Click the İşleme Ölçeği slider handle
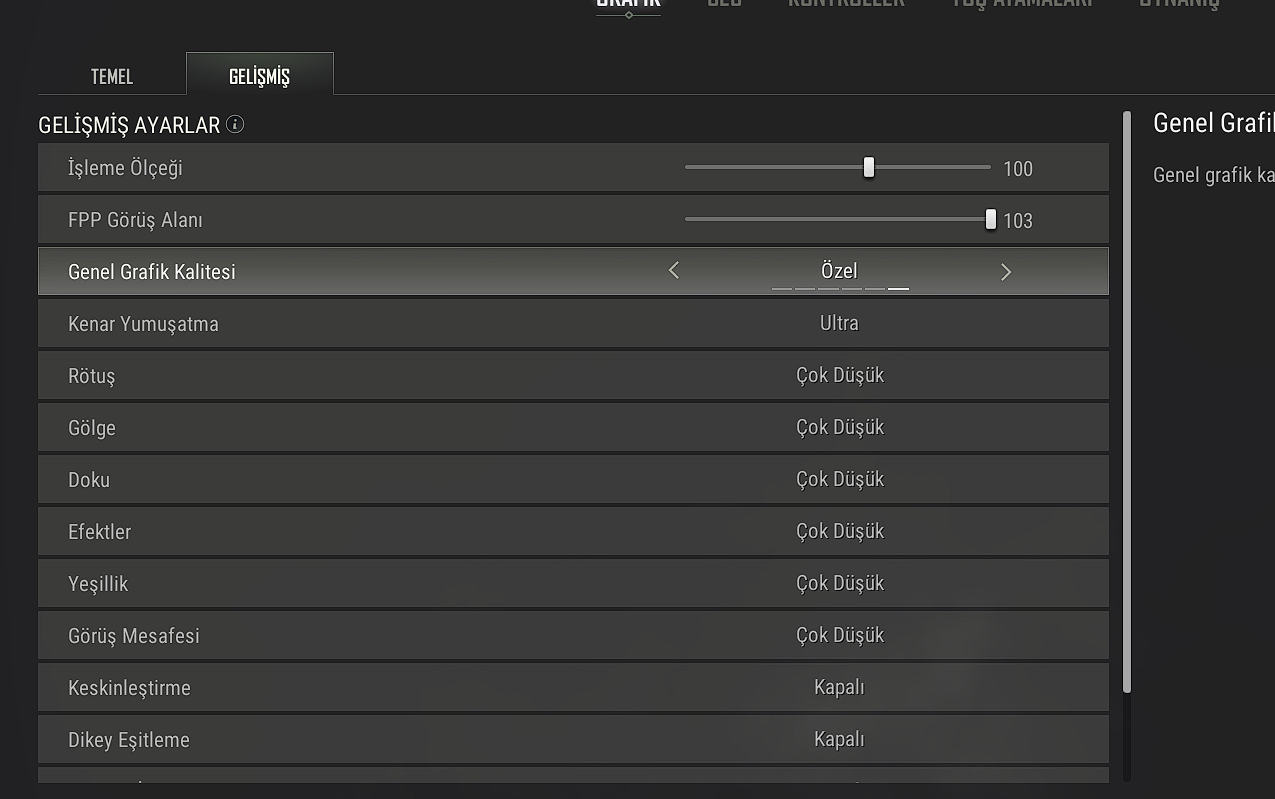The width and height of the screenshot is (1275, 799). coord(869,167)
